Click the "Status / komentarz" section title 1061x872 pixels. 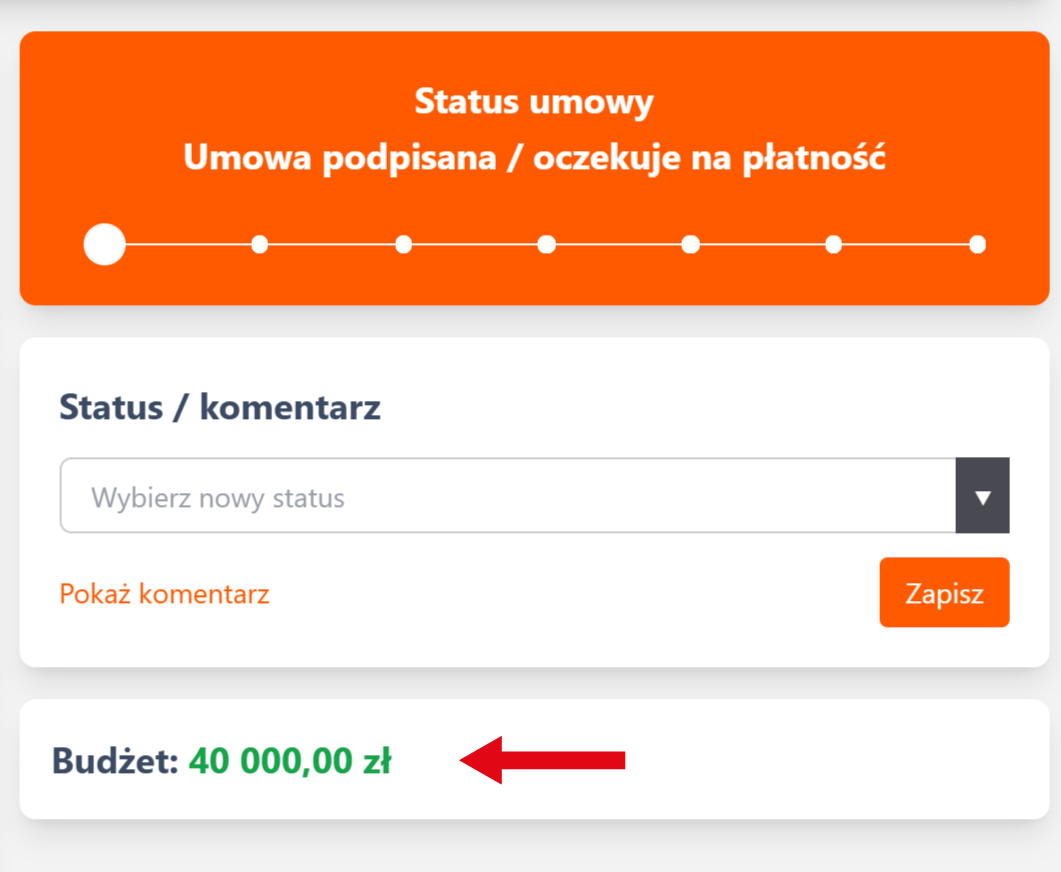(x=220, y=408)
